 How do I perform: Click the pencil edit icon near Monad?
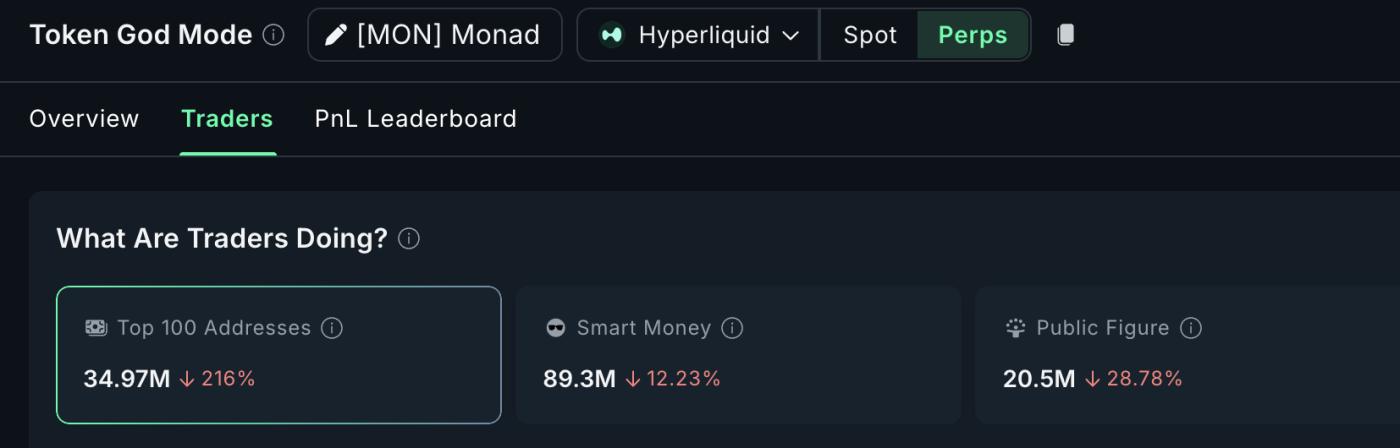click(336, 35)
